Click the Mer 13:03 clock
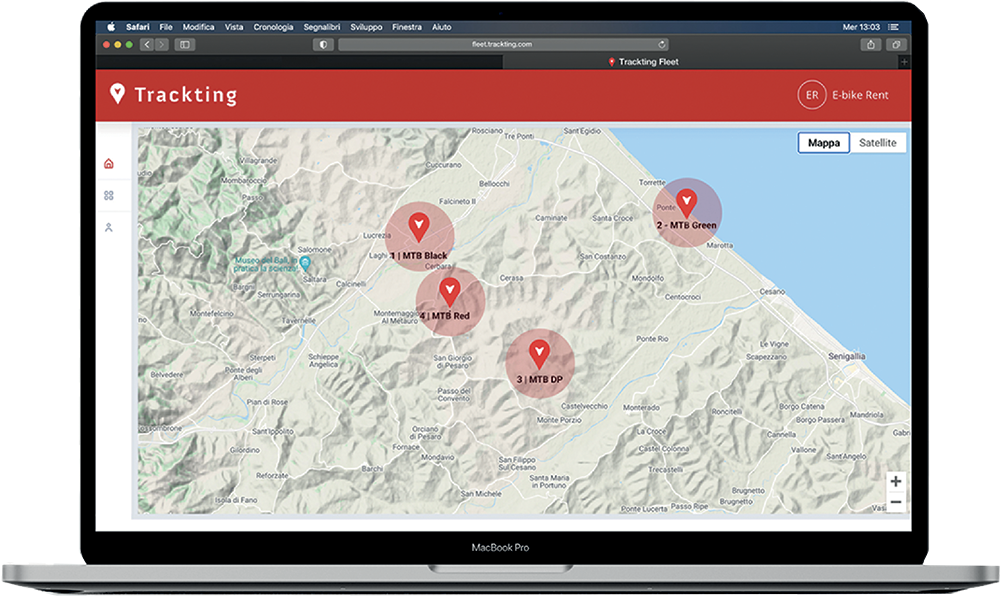The height and width of the screenshot is (596, 1000). coord(861,27)
